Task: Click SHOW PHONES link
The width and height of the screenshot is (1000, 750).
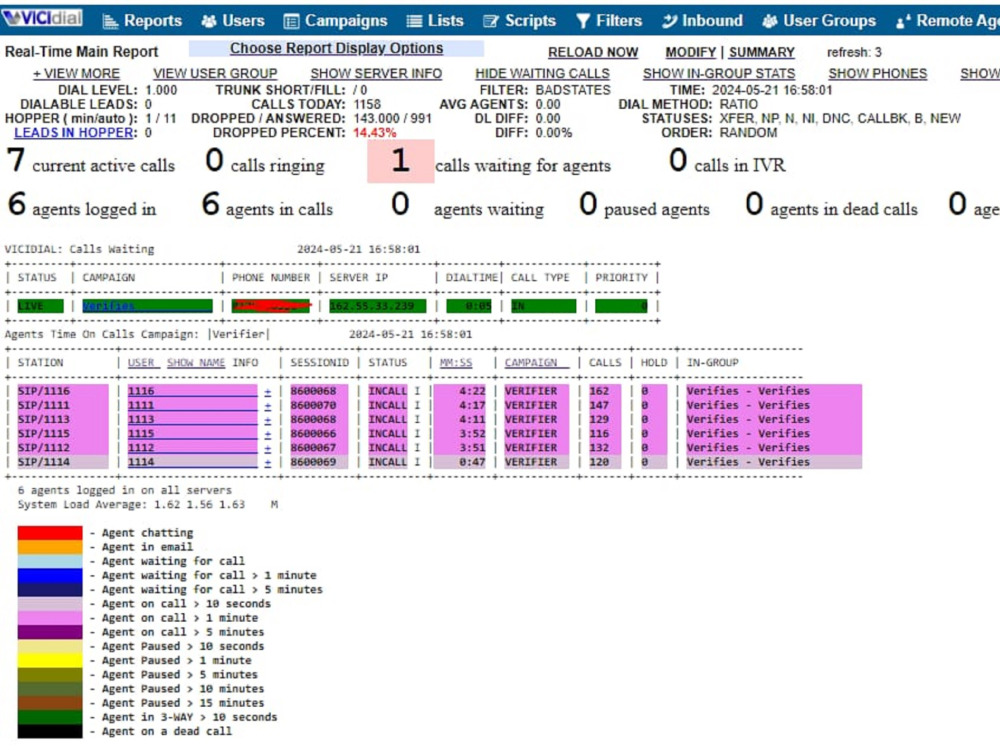Action: [878, 74]
